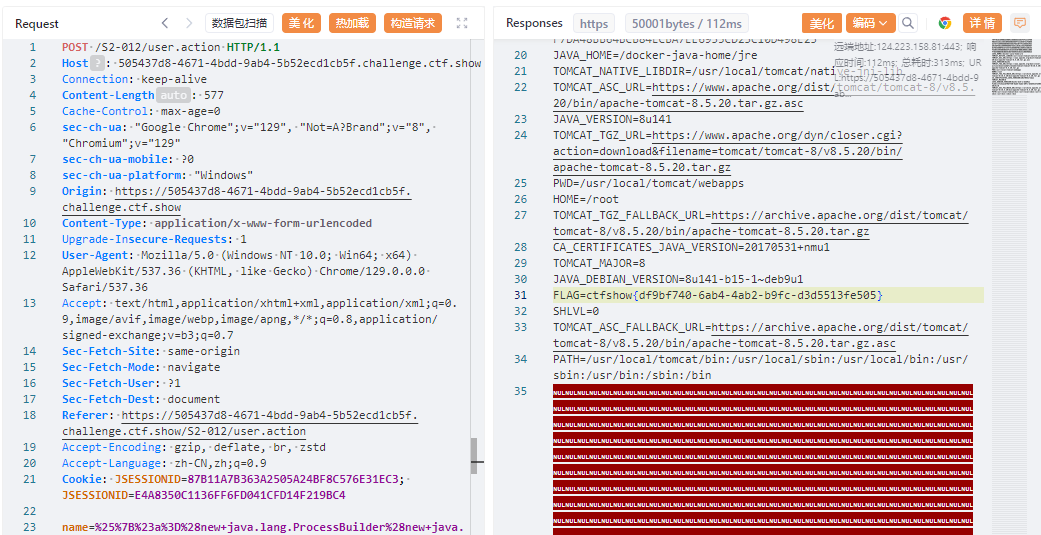Click the 构造请求 button
Screen dimensions: 1041x535
(412, 23)
